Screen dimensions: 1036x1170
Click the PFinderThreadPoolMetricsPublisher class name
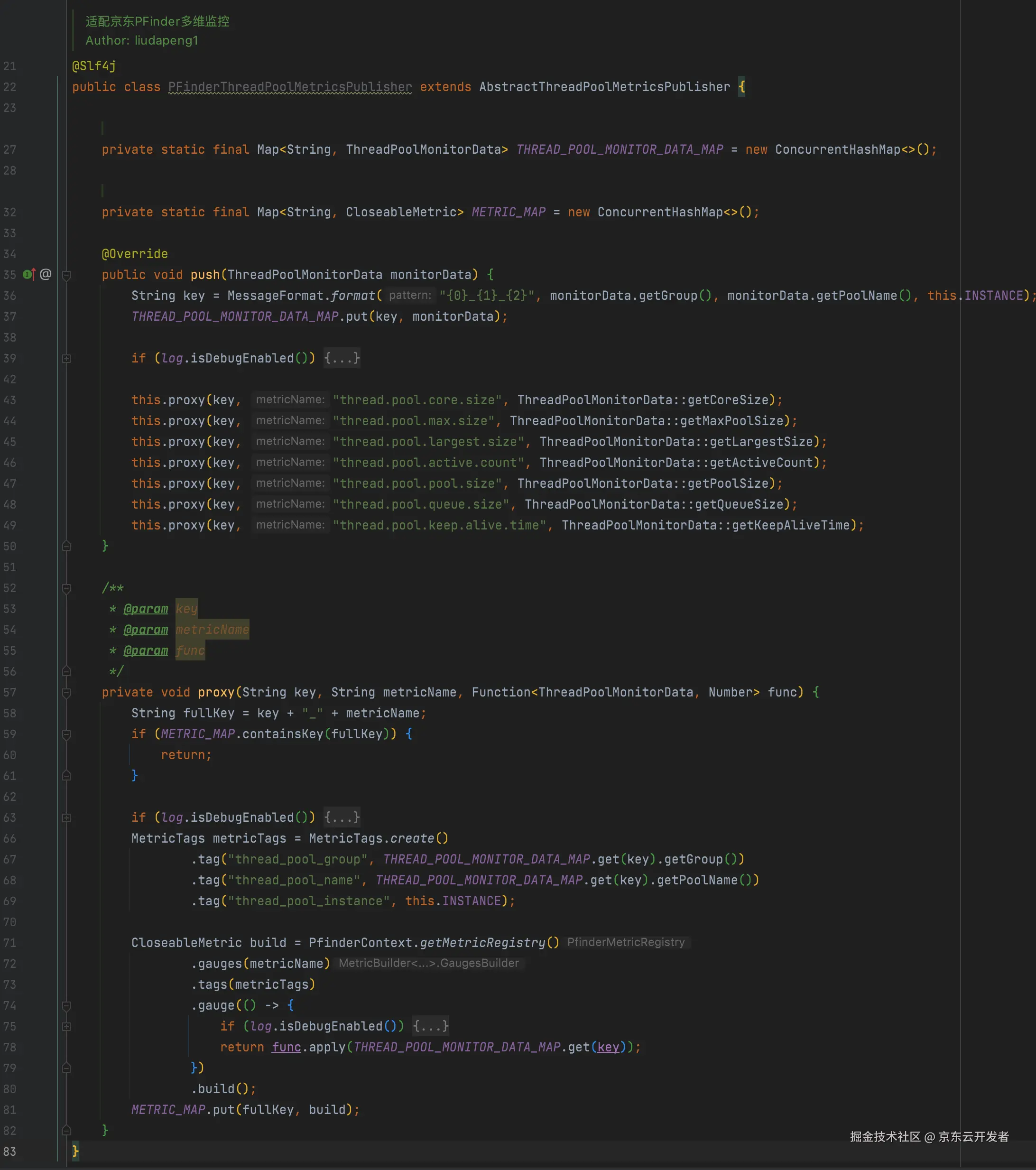coord(290,87)
